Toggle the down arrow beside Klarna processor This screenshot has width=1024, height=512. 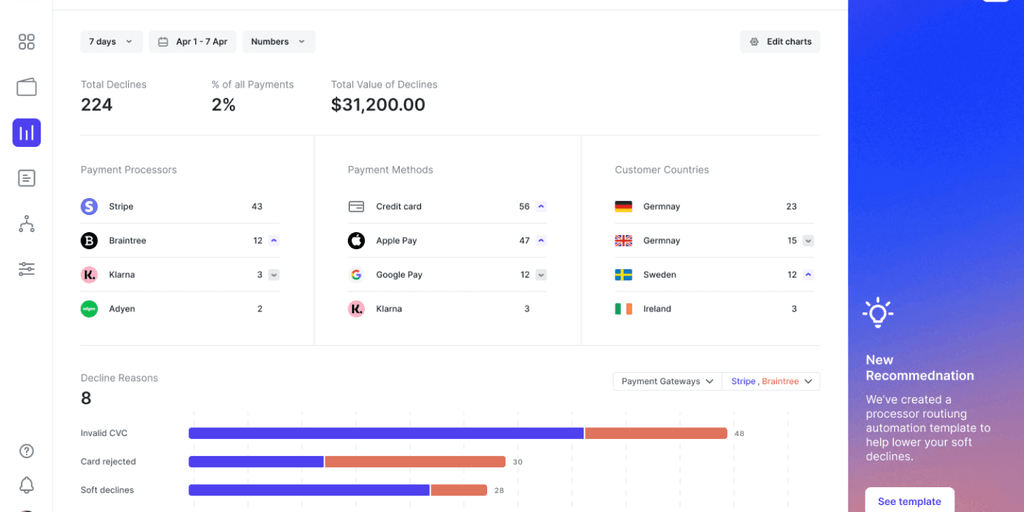(274, 275)
